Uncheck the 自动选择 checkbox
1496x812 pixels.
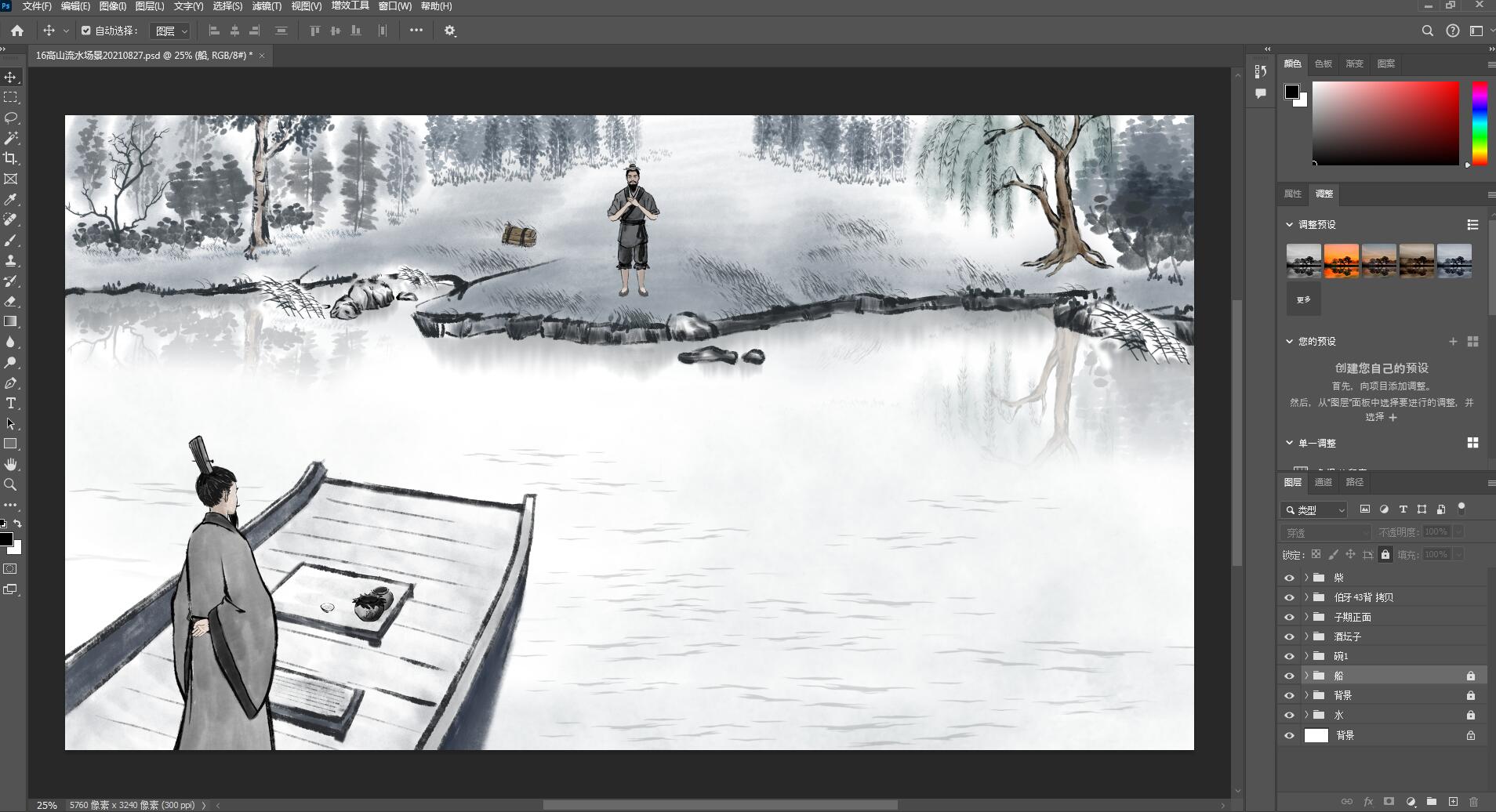86,31
